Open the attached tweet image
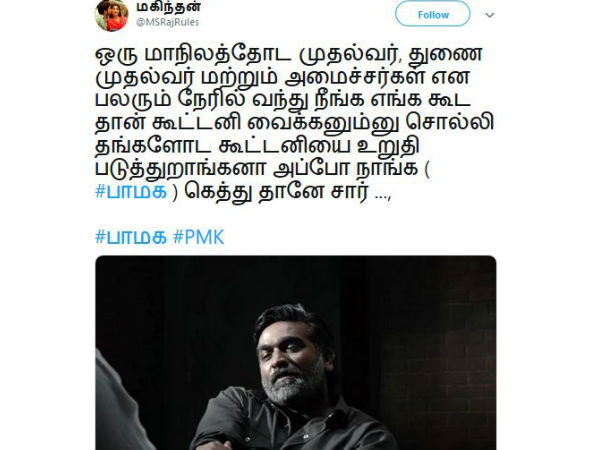This screenshot has width=600, height=450. click(x=296, y=353)
